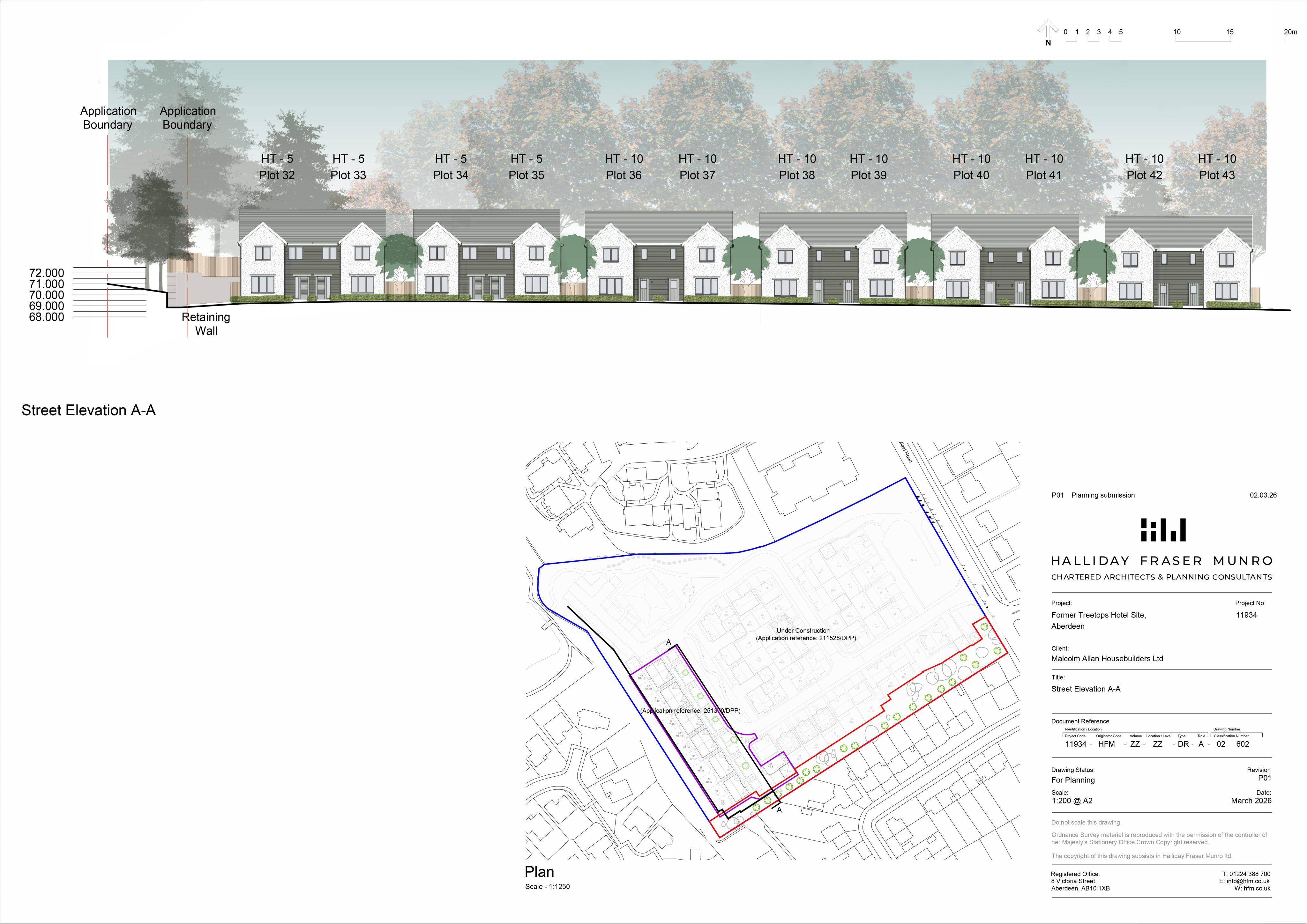Click the Malcolm Allan Housebuilders Ltd client text
1307x924 pixels.
click(x=1107, y=658)
